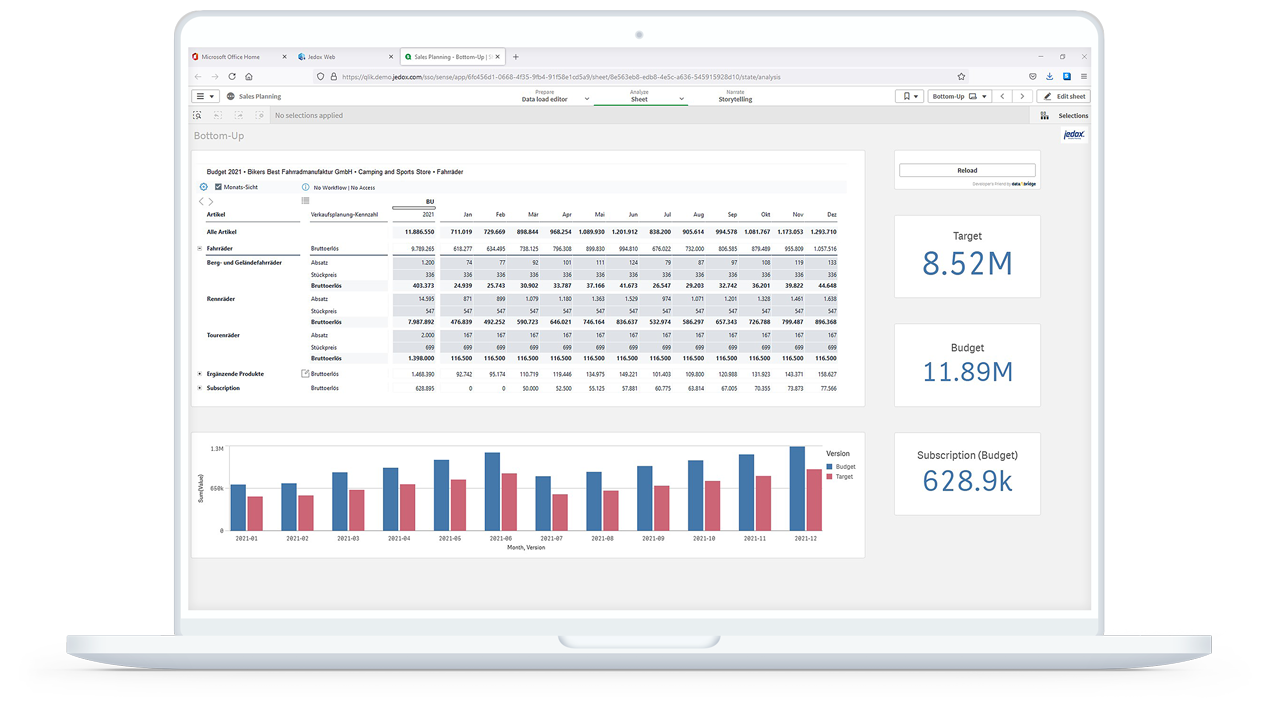Collapse the Fahrräder row group
This screenshot has height=720, width=1280.
199,249
